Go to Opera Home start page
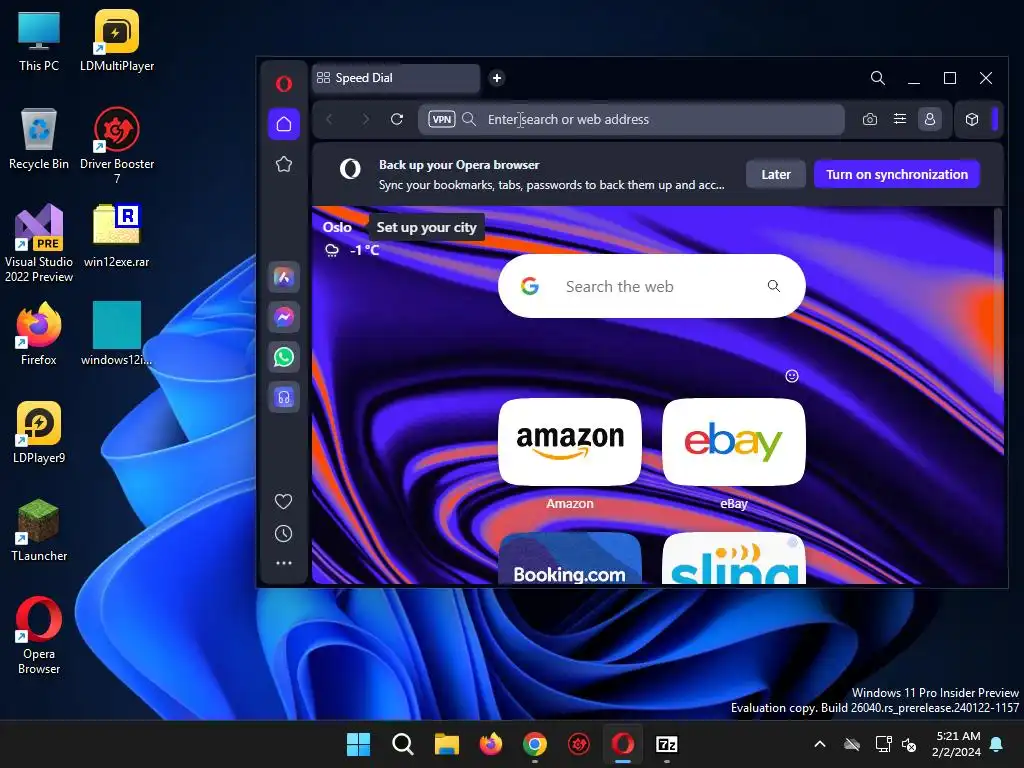 pos(283,123)
